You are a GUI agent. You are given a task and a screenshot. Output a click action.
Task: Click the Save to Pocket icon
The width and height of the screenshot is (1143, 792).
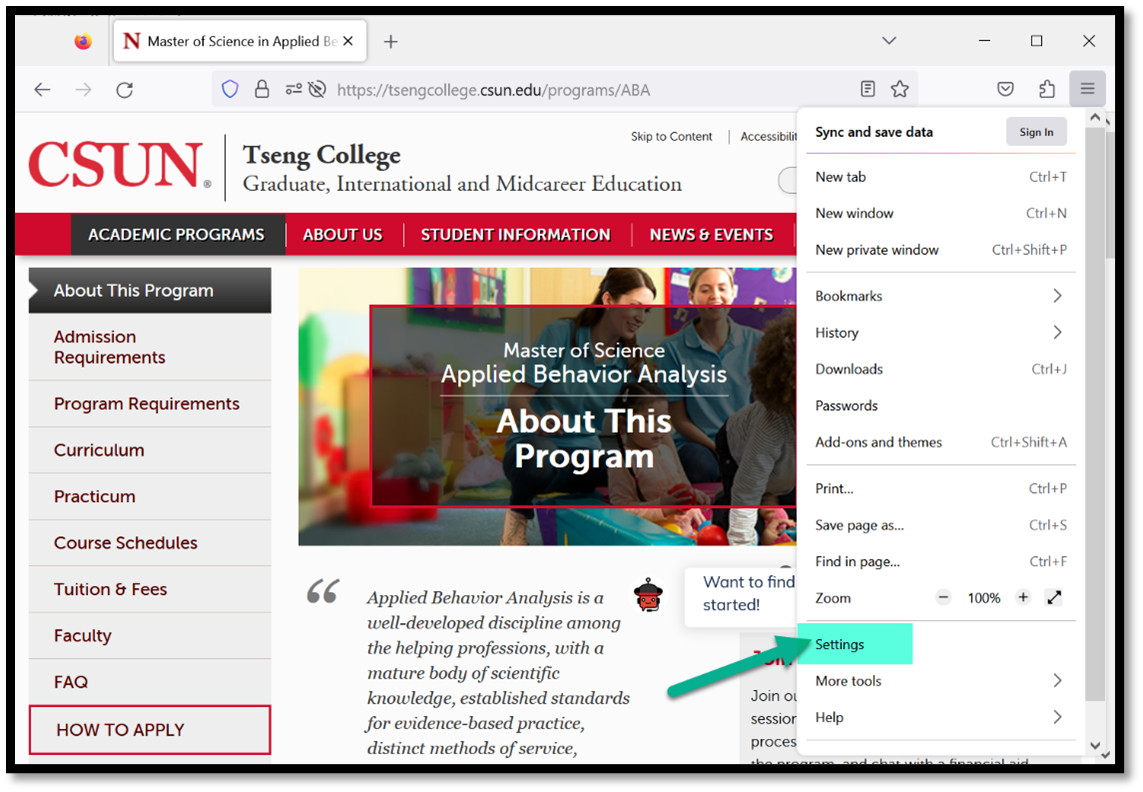click(1006, 89)
